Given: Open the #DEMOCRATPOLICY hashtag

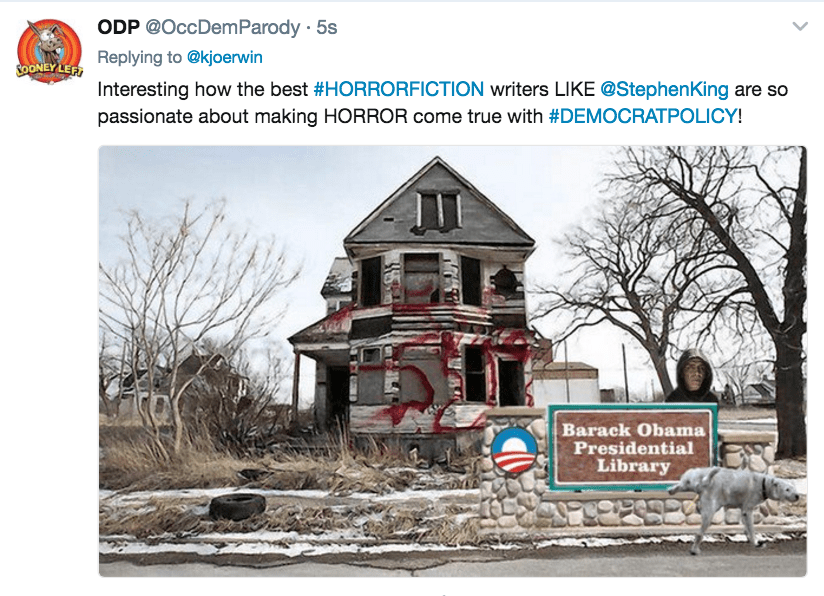Looking at the screenshot, I should [x=643, y=116].
